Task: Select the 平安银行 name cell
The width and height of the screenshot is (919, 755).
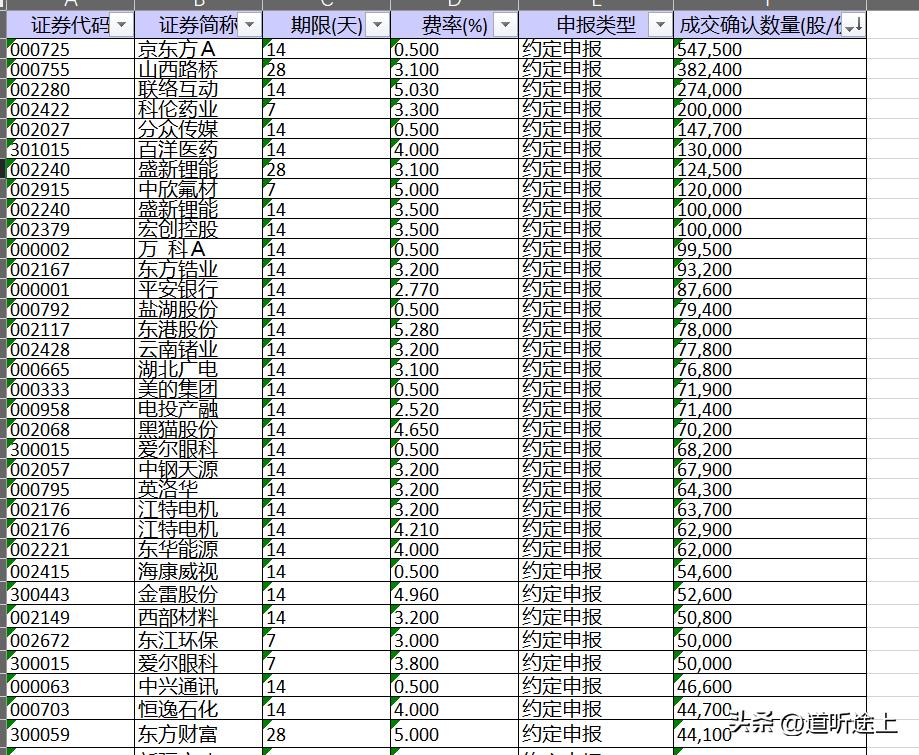Action: point(198,289)
